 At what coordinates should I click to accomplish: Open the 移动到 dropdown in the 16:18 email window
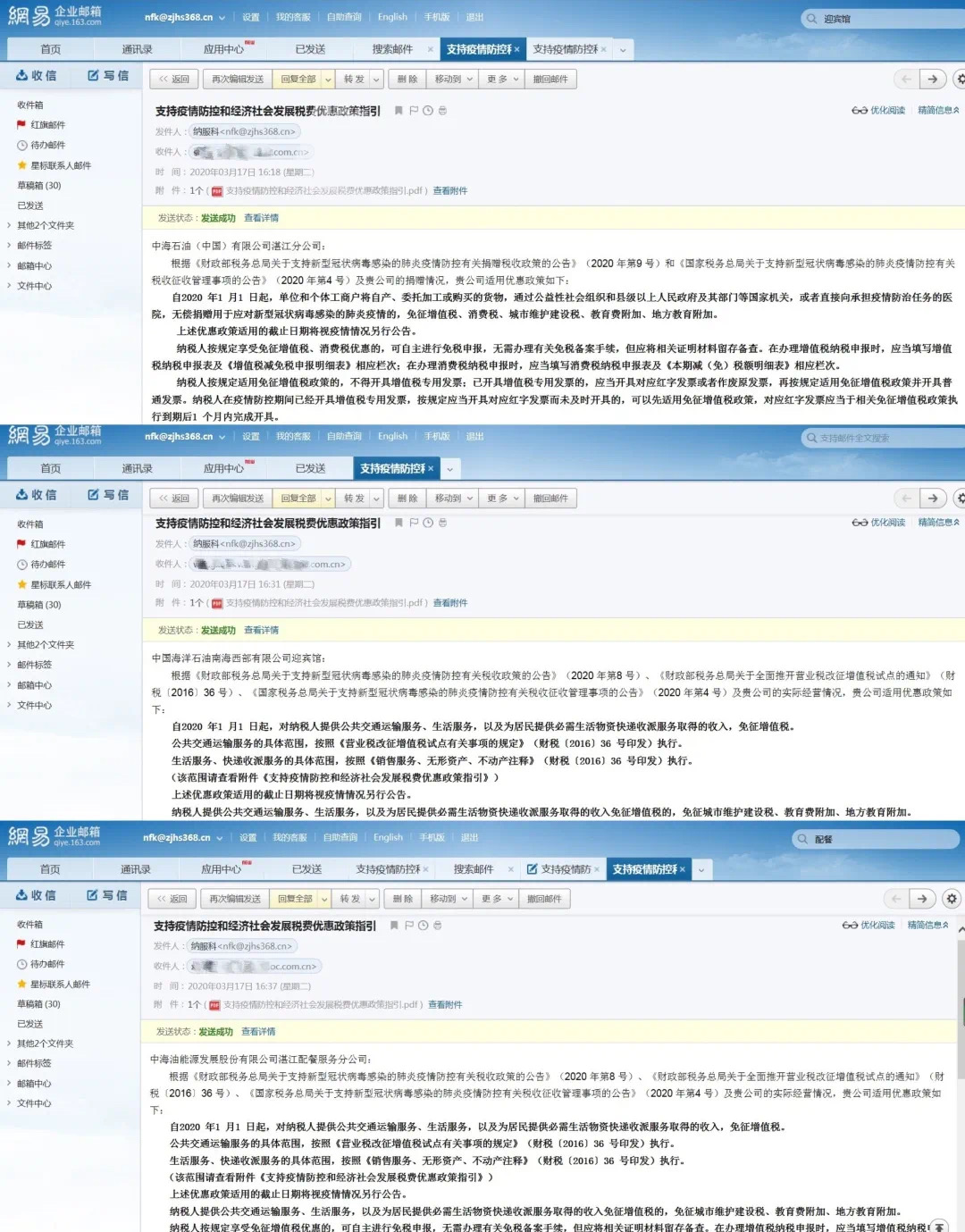pyautogui.click(x=453, y=80)
